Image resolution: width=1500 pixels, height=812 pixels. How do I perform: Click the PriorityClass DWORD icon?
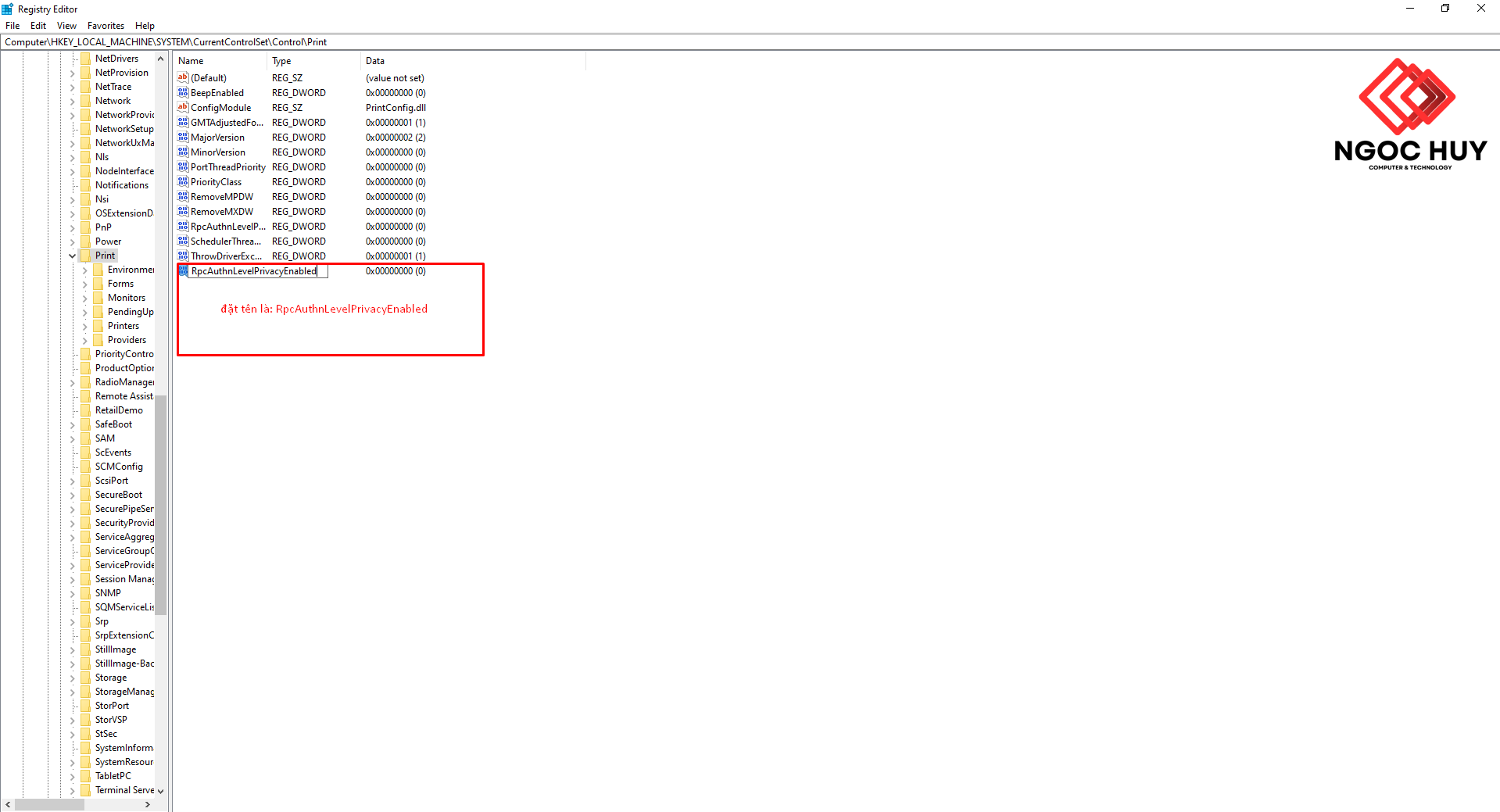pos(183,182)
